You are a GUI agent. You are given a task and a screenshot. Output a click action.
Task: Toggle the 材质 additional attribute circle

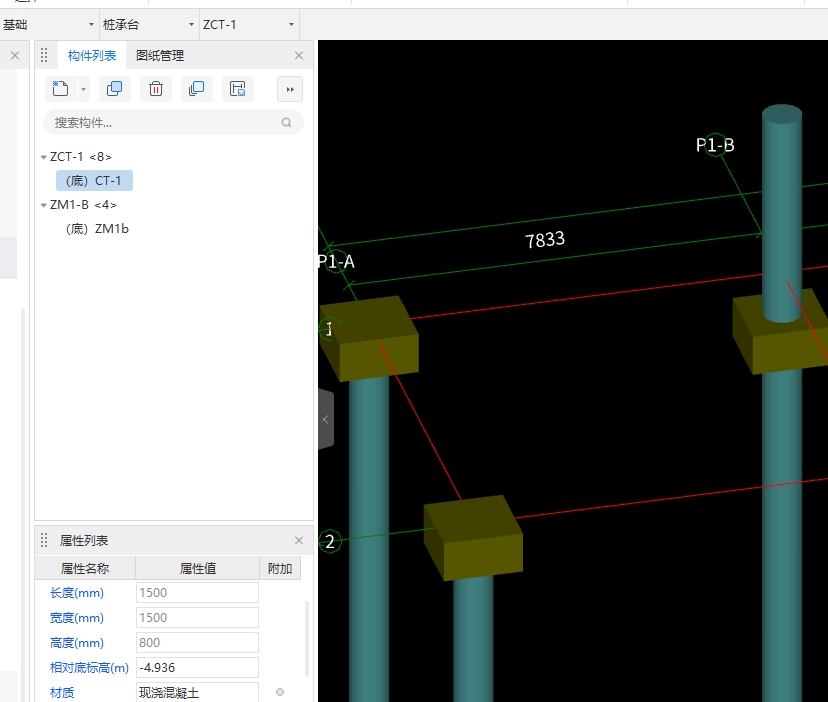280,692
